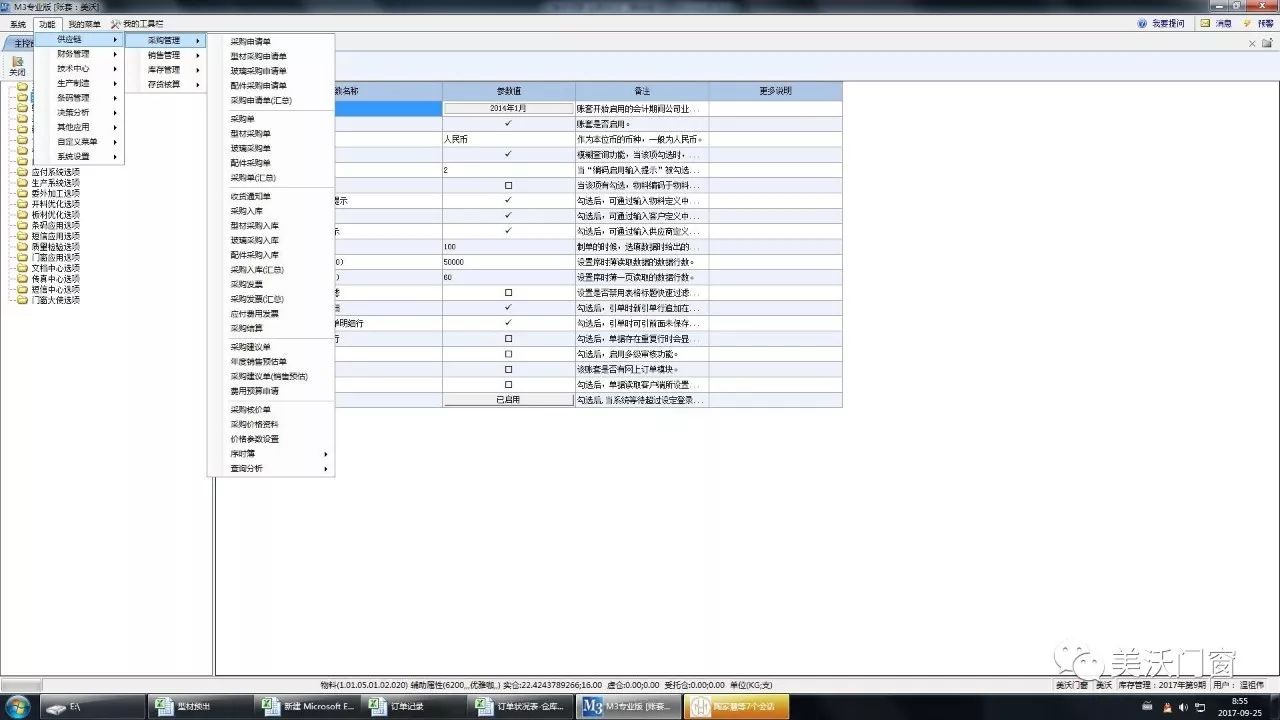Click the 预警 lightning icon
Screen dimensions: 1280x720
[x=1249, y=23]
